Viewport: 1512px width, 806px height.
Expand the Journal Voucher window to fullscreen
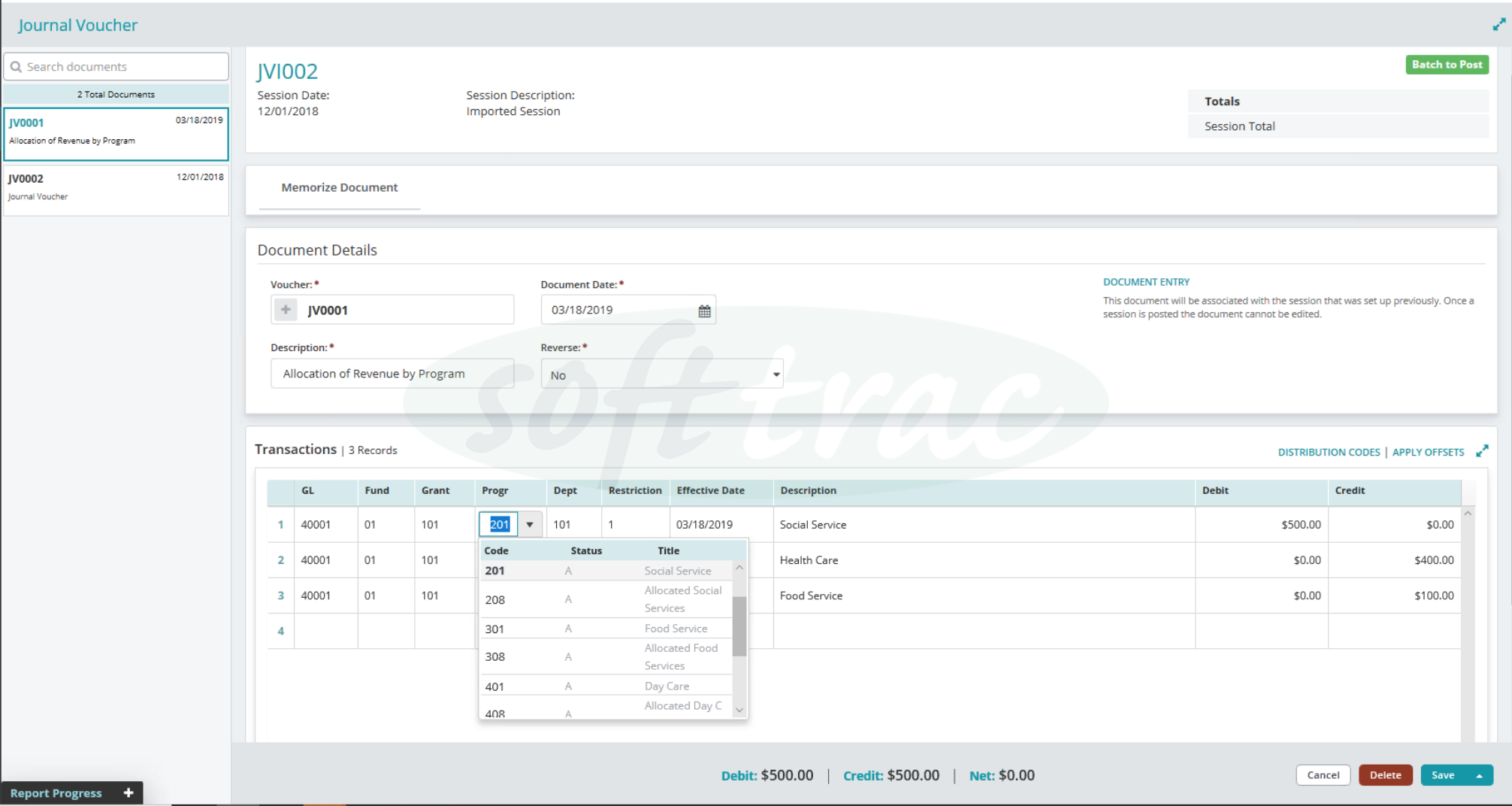coord(1498,25)
